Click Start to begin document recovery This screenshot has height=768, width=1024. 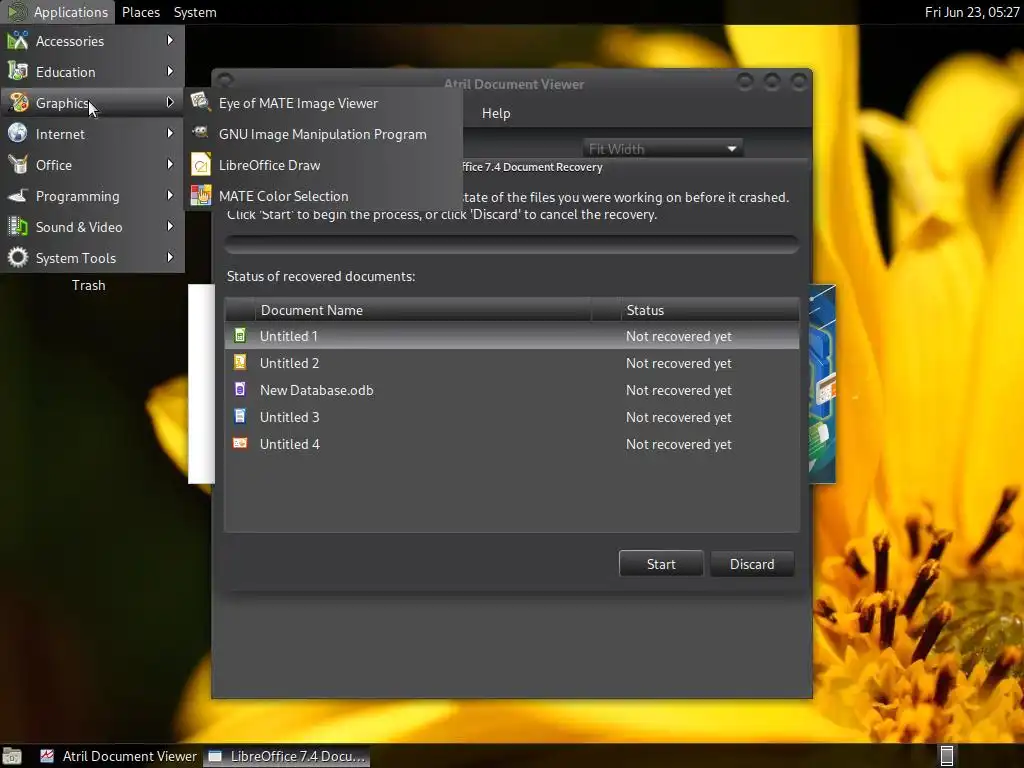[661, 564]
